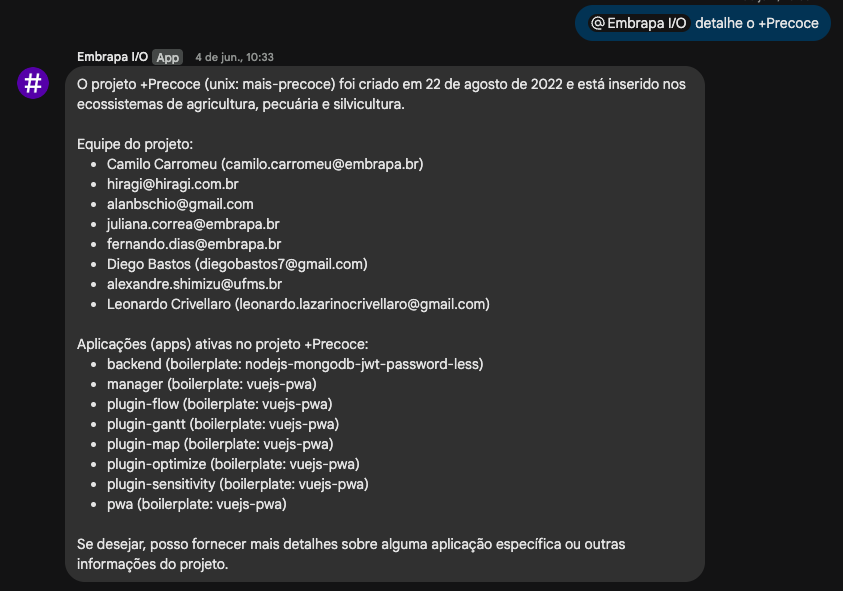Click the App badge beside Embrapa I/O

click(x=167, y=58)
